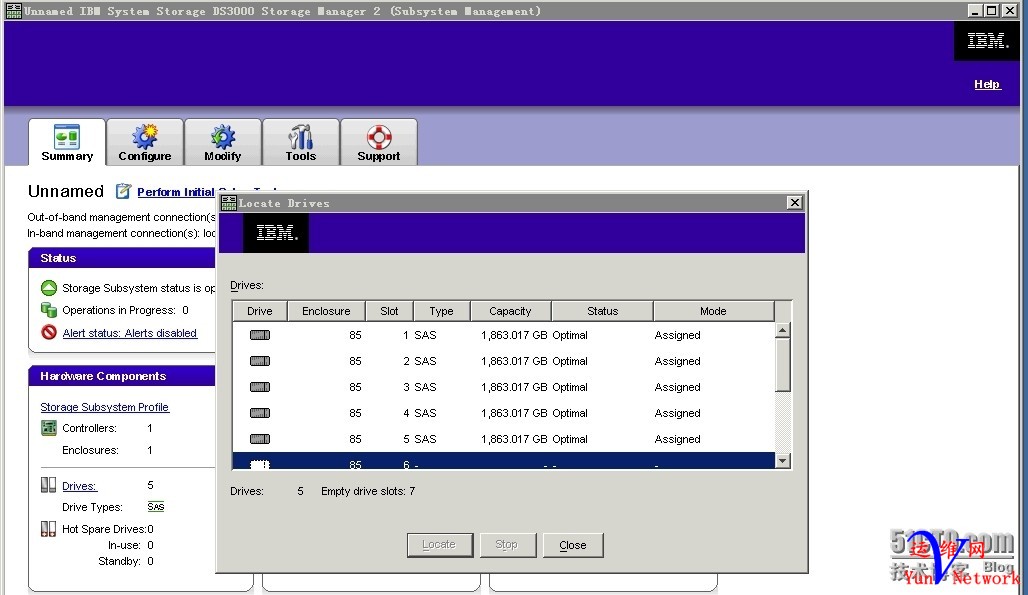
Task: Open the Support tab
Action: coord(379,142)
